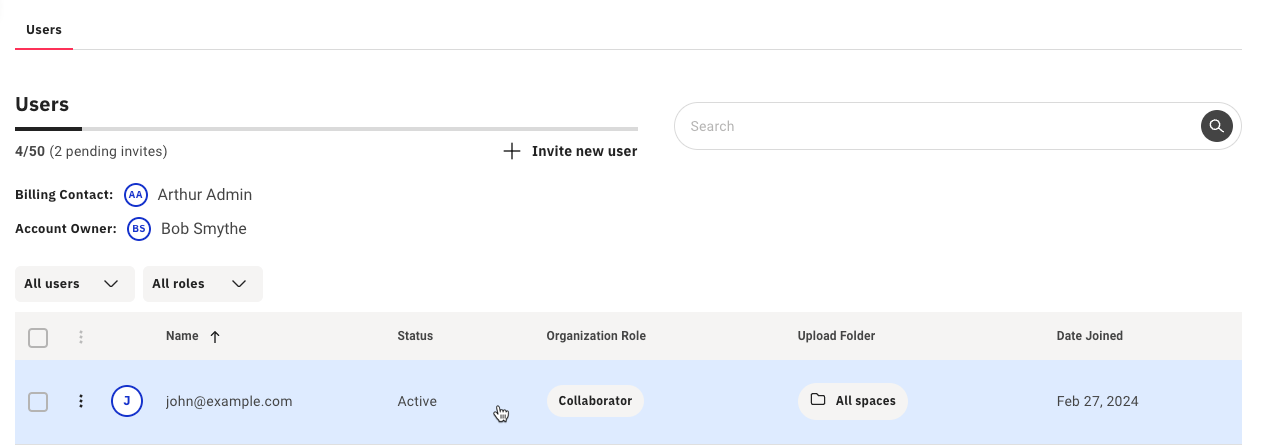This screenshot has height=447, width=1269.
Task: Select the checkbox for john@example.com row
Action: point(38,402)
